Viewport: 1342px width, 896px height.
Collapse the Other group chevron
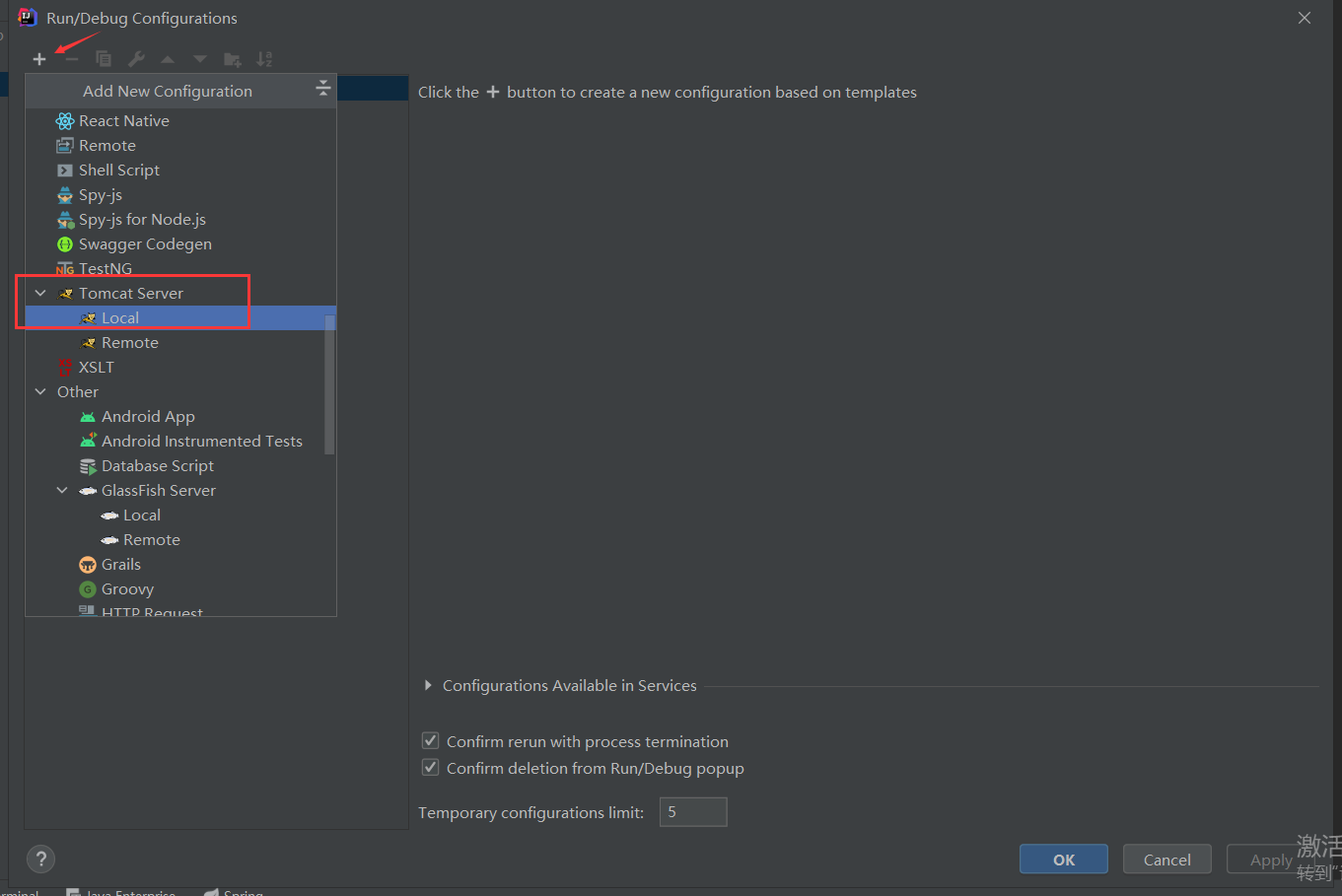[40, 391]
